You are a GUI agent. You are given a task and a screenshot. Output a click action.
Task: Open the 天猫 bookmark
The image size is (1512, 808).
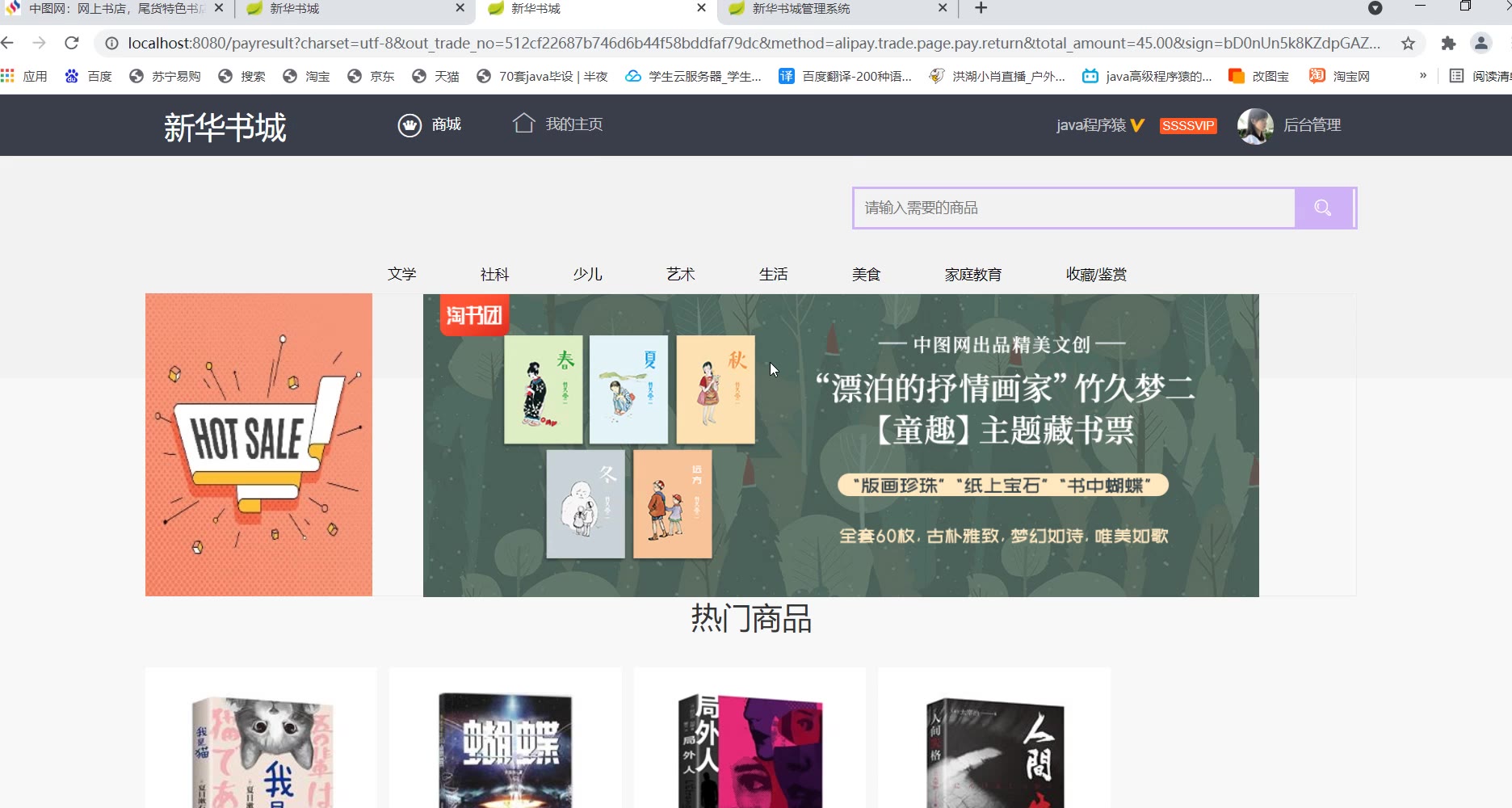pos(435,76)
